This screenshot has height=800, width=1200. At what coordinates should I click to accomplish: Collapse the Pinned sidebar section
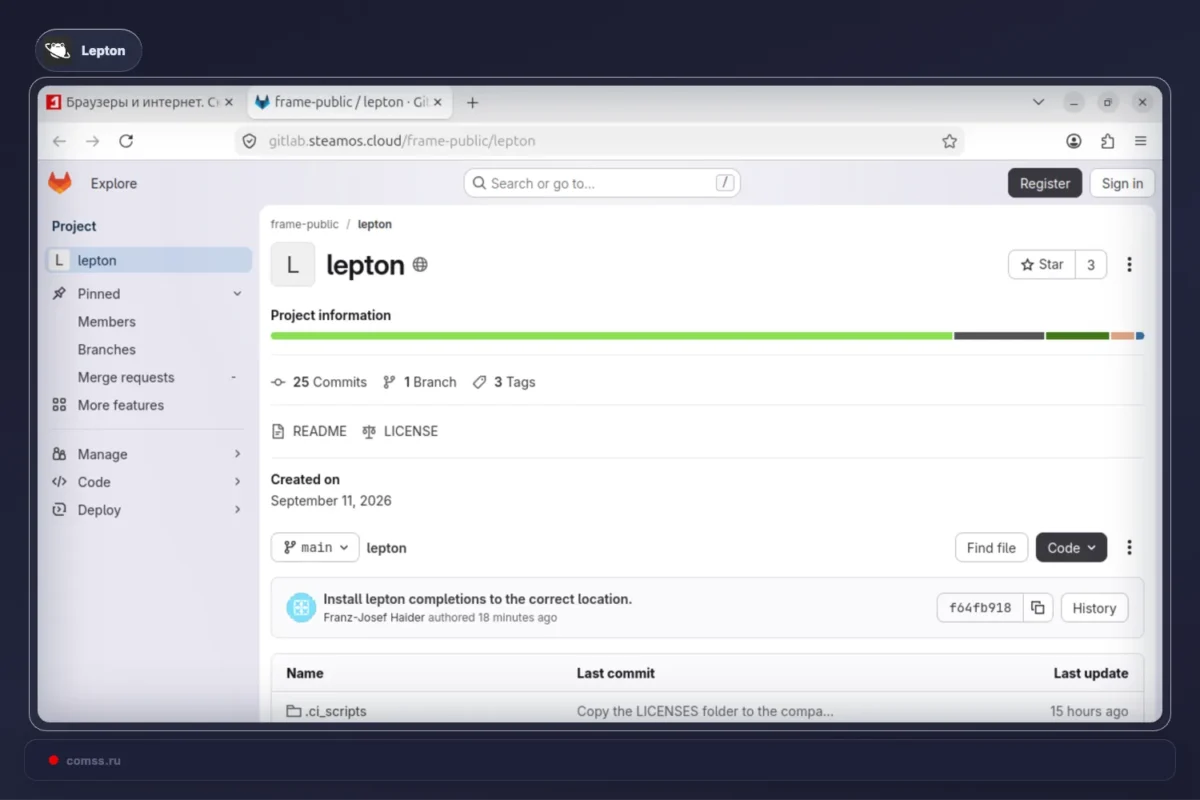click(237, 293)
